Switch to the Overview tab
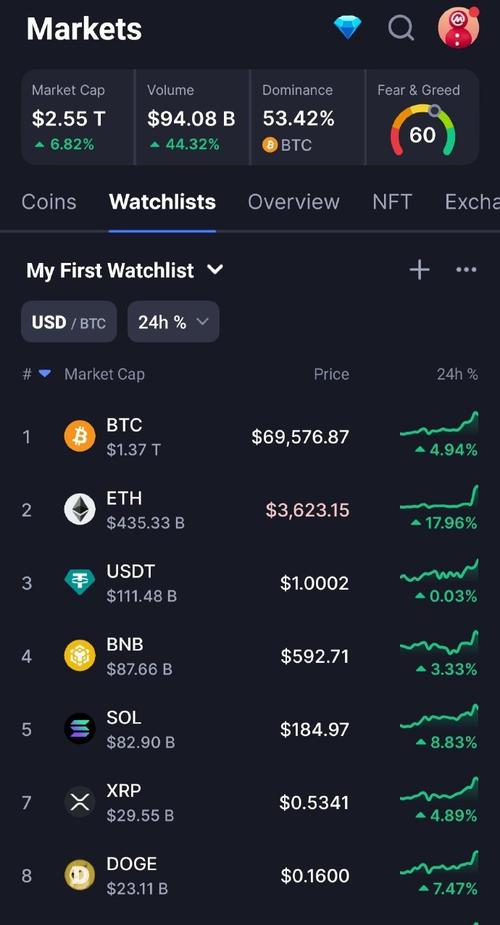 coord(294,202)
